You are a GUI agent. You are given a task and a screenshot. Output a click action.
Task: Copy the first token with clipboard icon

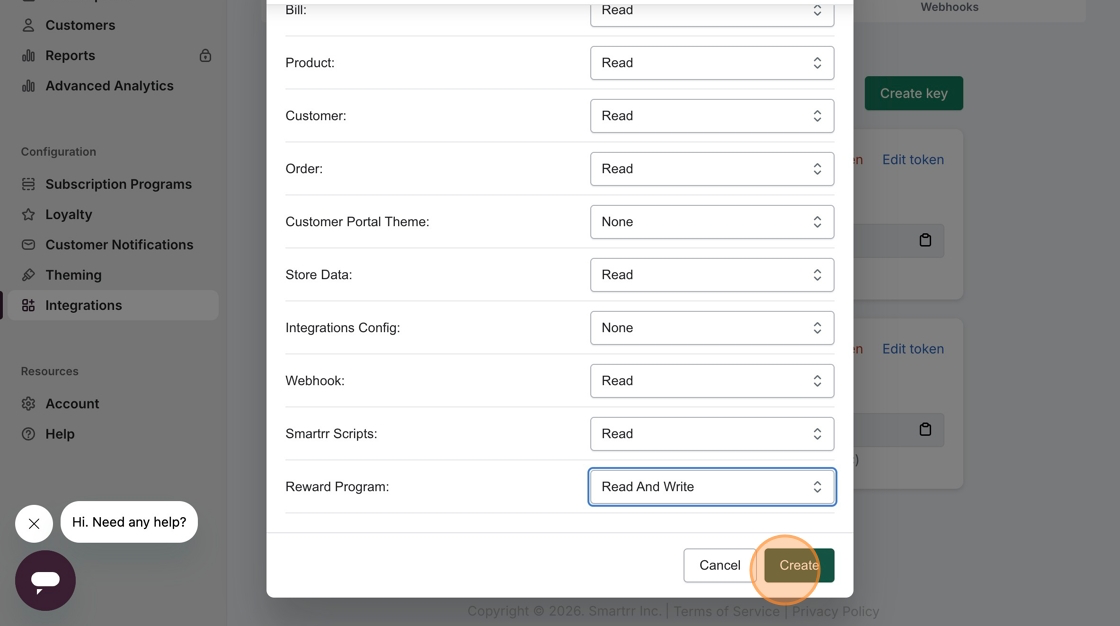click(x=925, y=240)
